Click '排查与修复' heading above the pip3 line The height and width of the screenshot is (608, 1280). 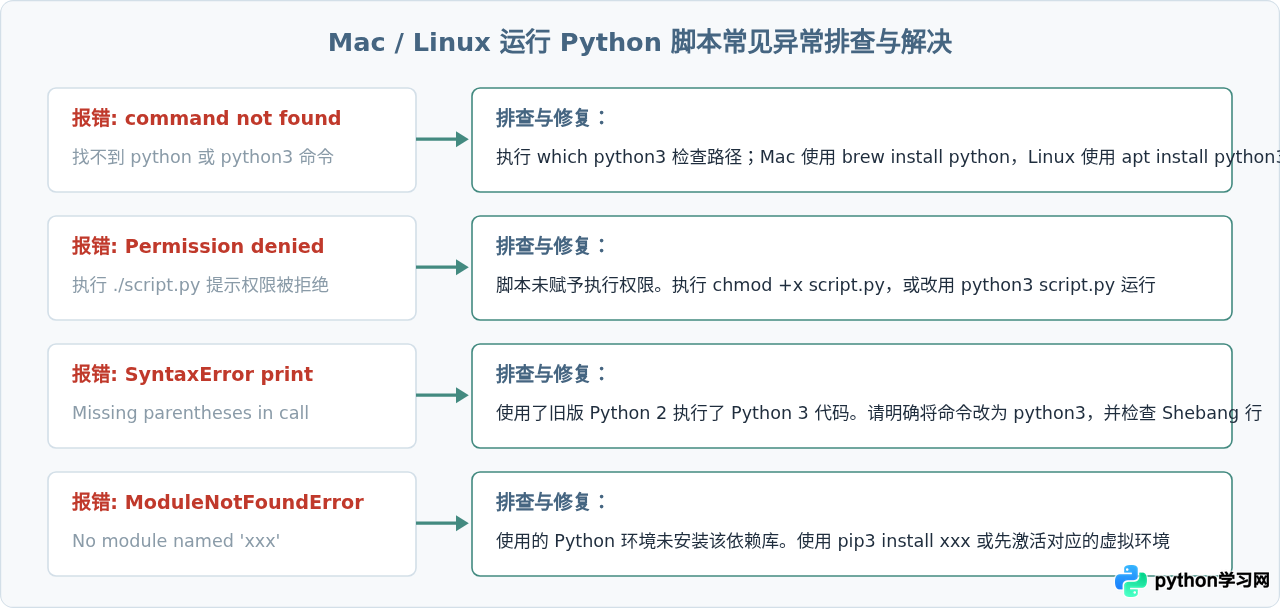551,502
